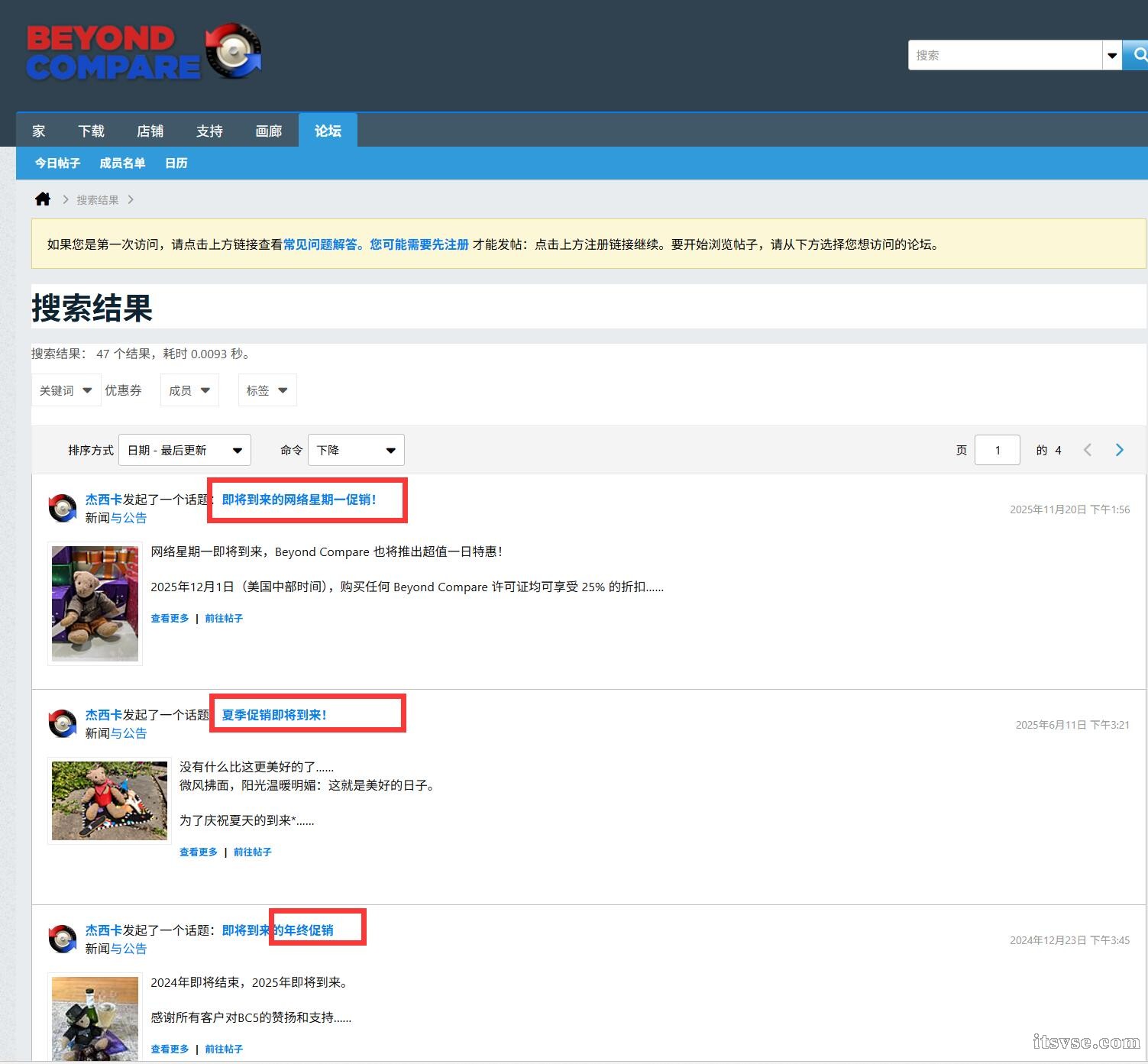
Task: Expand the 标签 filter dropdown
Action: click(x=267, y=390)
